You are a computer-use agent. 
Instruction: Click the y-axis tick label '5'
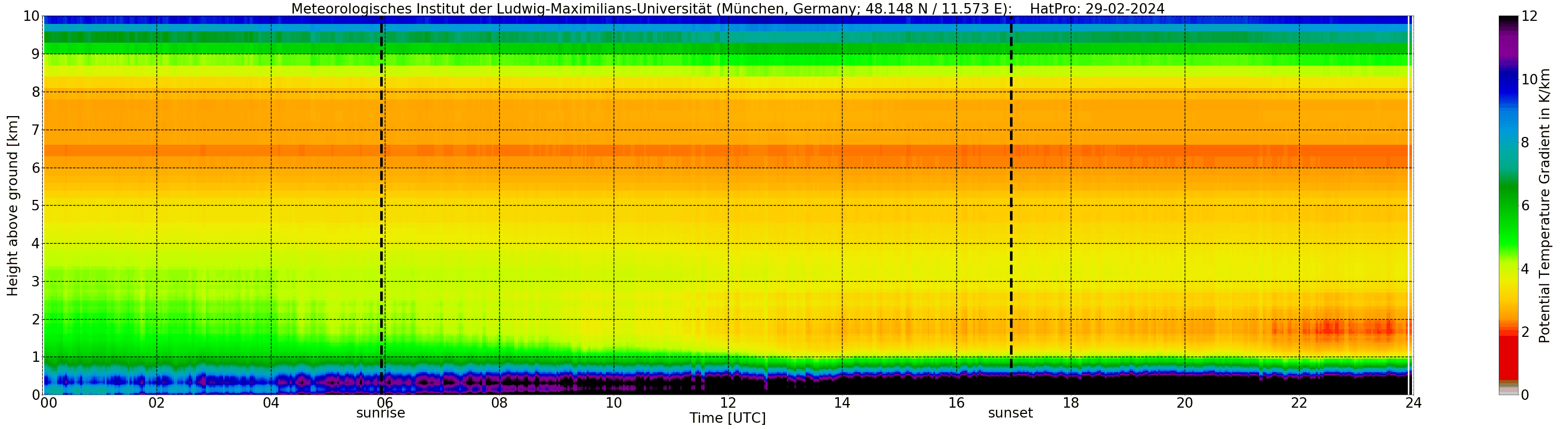coord(35,205)
